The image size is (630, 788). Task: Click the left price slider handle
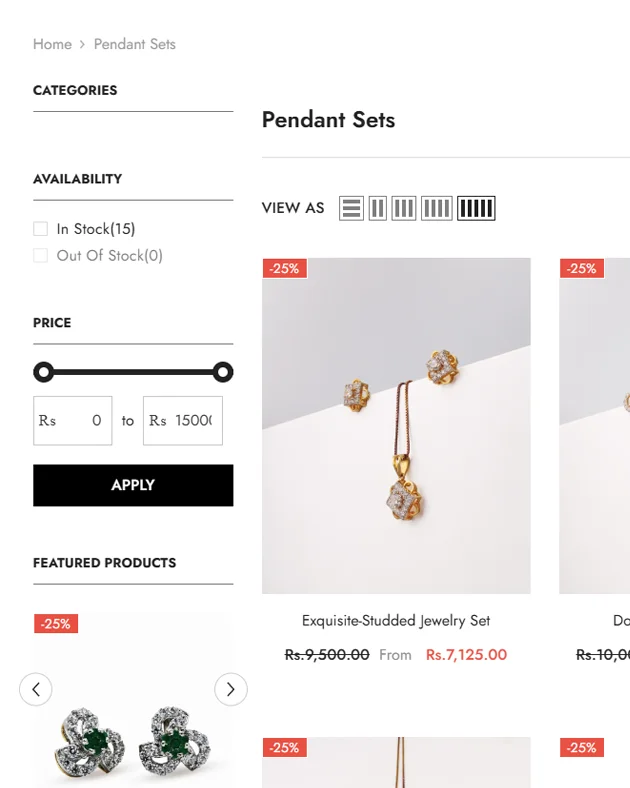pyautogui.click(x=43, y=372)
